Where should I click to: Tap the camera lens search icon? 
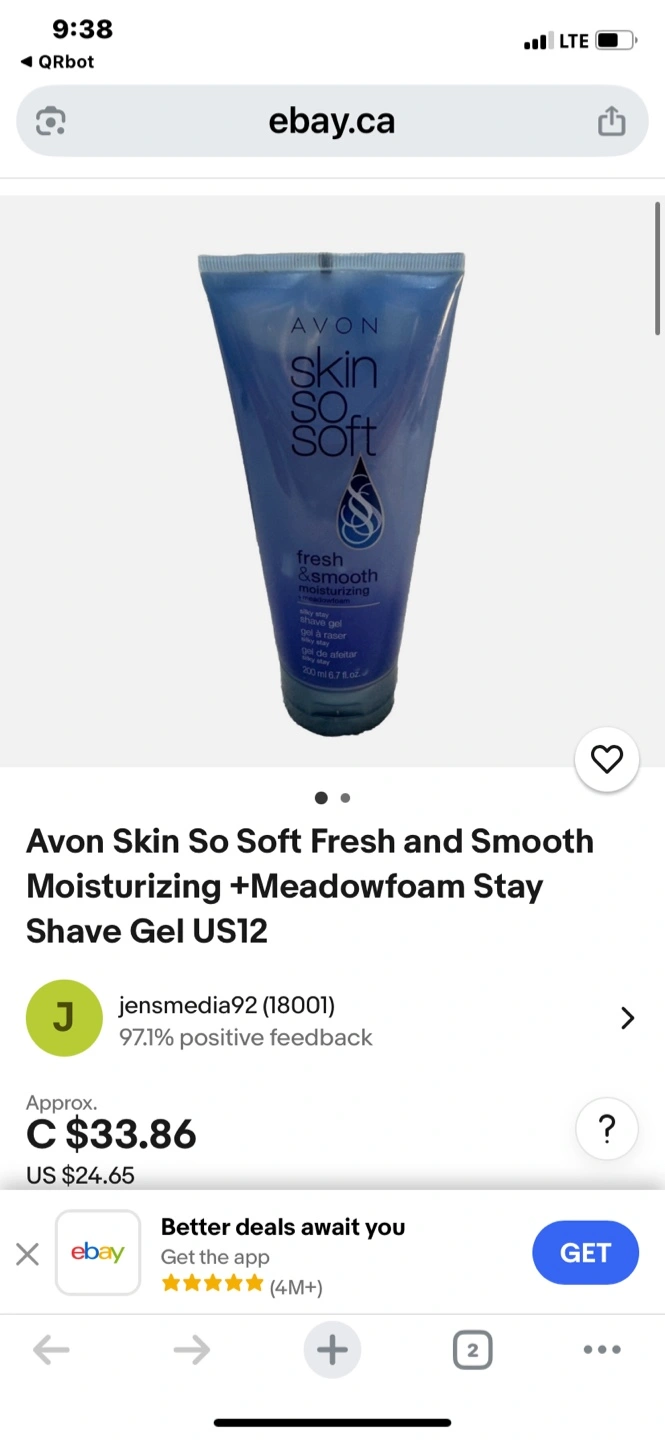tap(50, 122)
